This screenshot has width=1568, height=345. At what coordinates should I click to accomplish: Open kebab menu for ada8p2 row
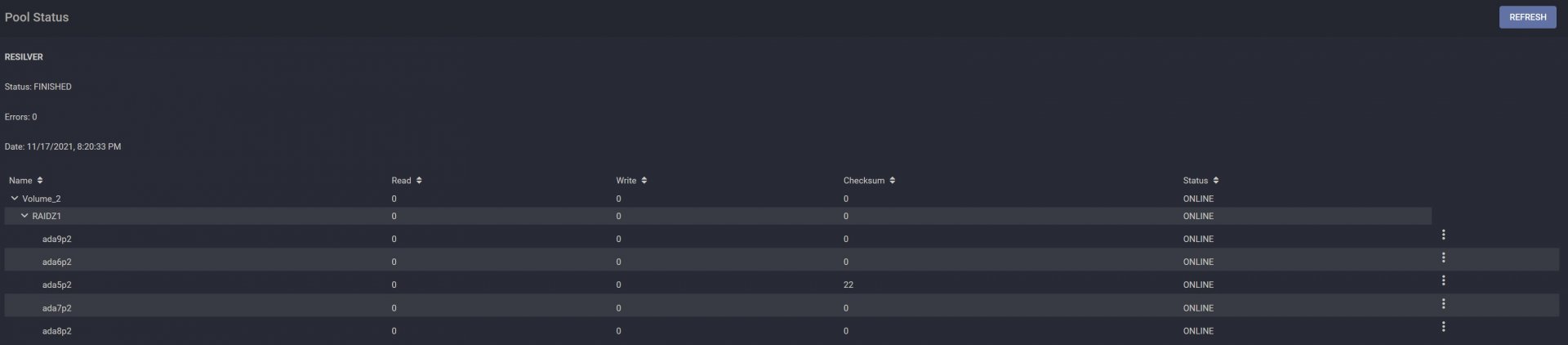point(1443,327)
